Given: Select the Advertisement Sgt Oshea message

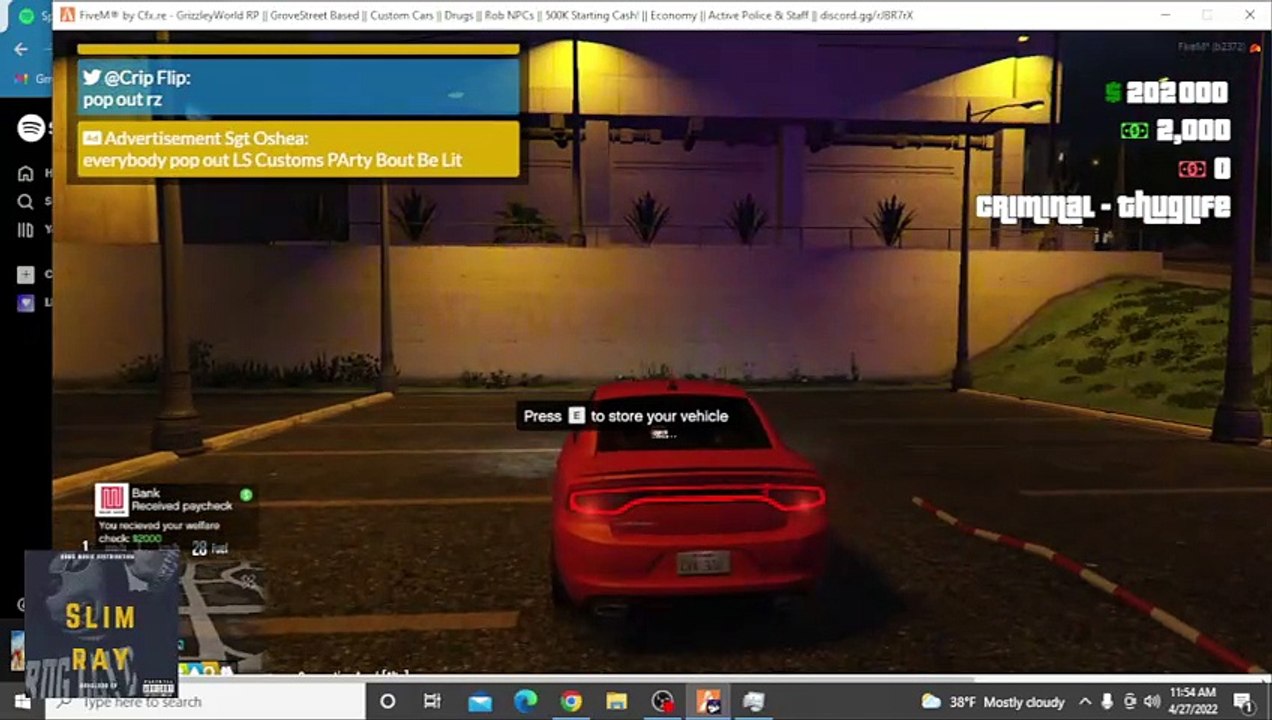Looking at the screenshot, I should coord(298,149).
